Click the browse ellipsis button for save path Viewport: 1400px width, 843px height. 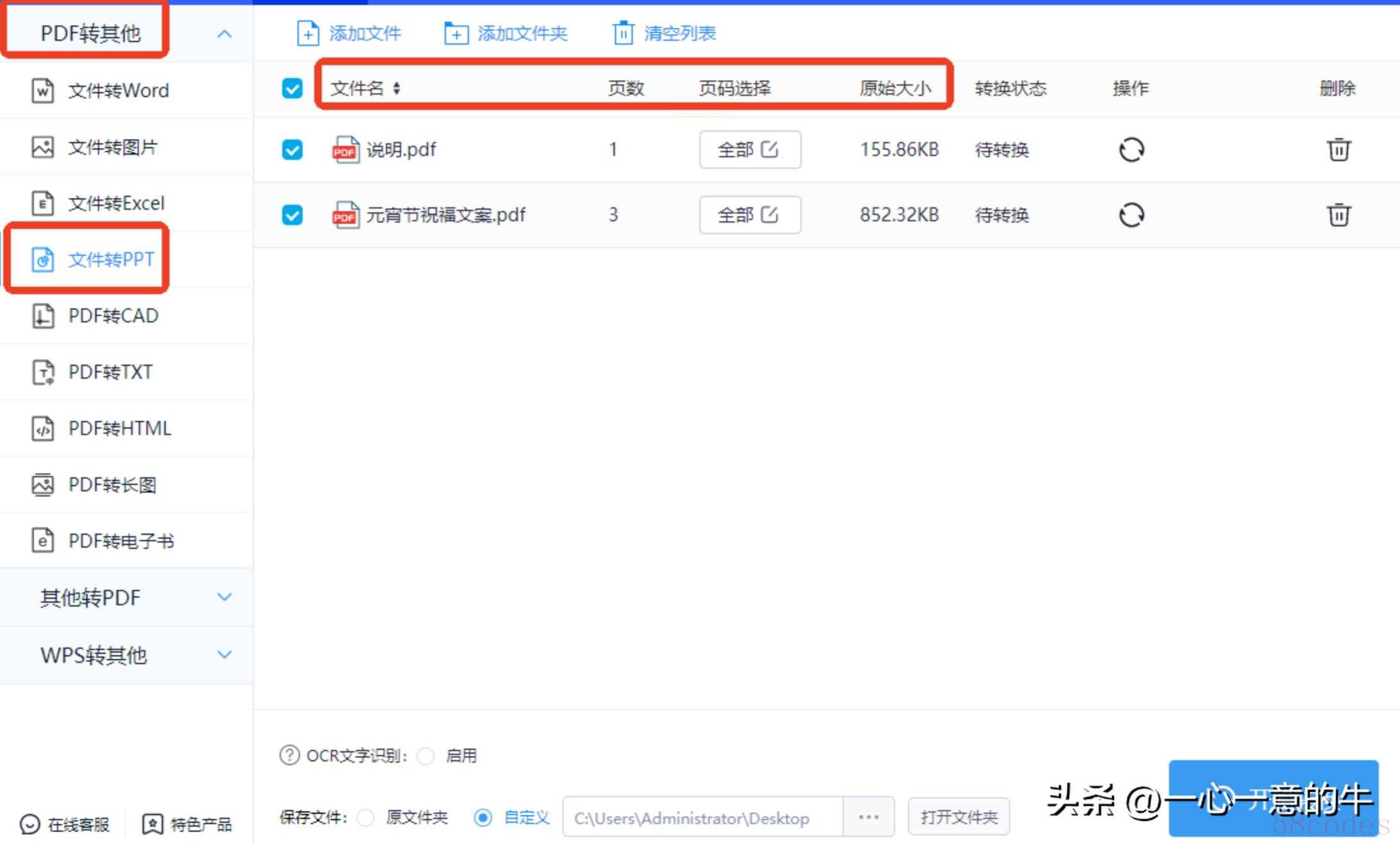868,817
